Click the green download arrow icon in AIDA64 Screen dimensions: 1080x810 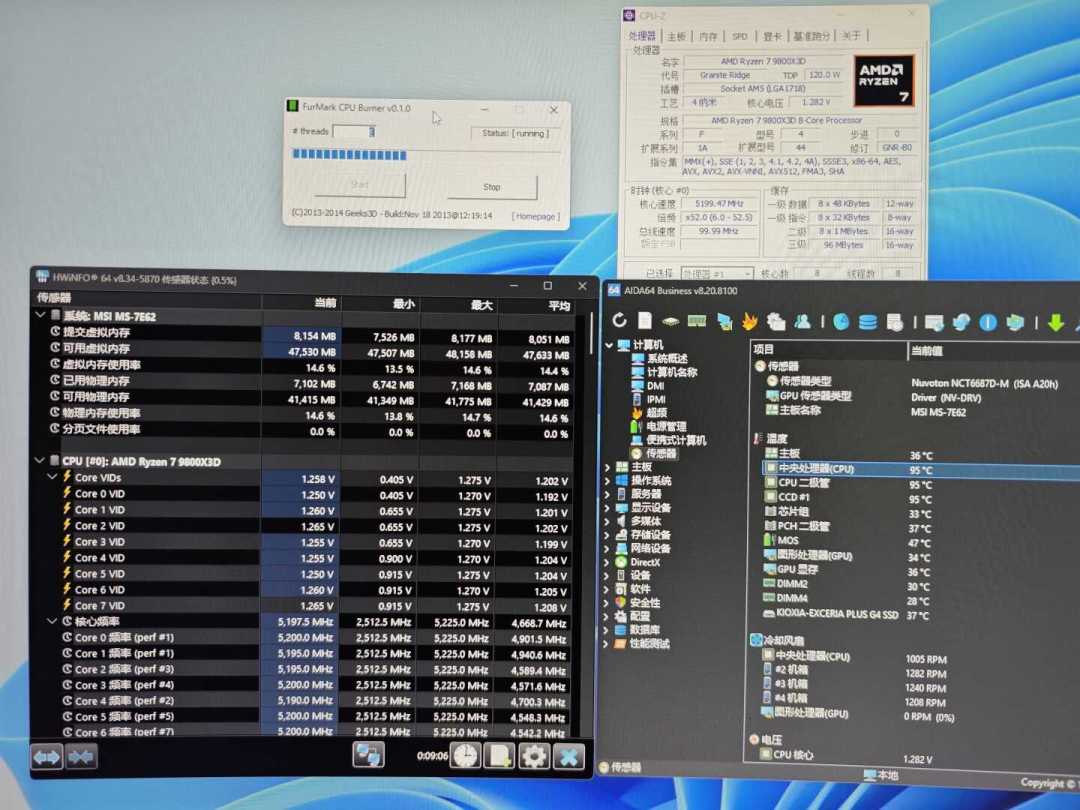[1055, 322]
